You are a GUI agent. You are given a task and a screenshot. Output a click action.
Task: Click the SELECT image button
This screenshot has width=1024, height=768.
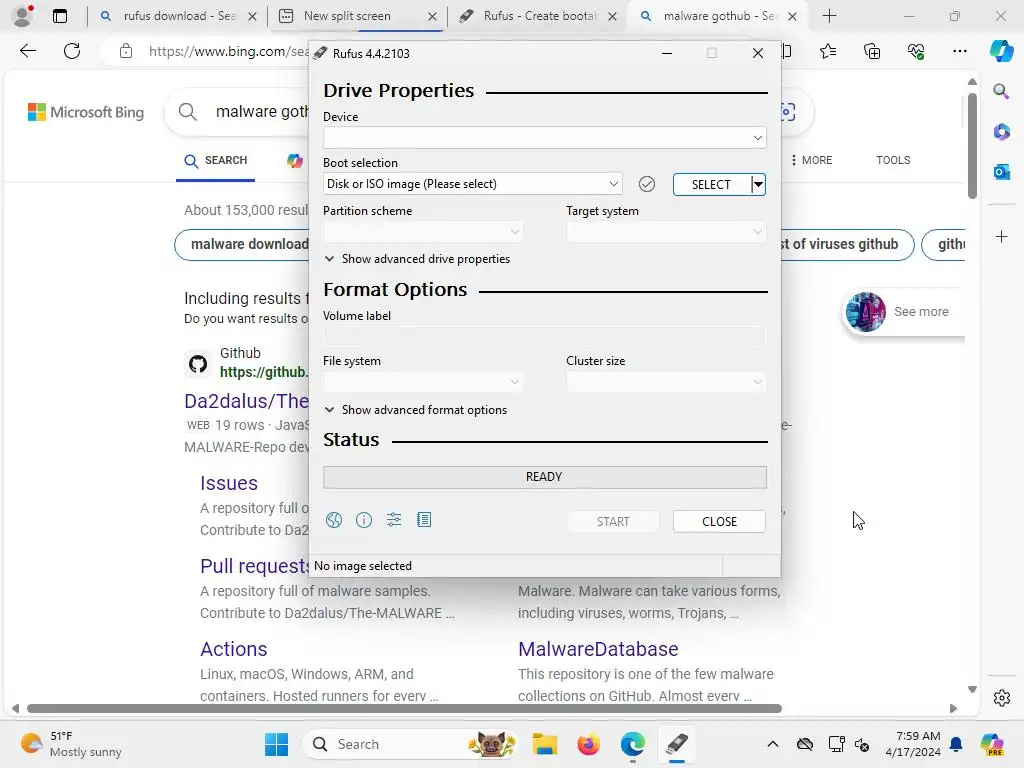[711, 185]
